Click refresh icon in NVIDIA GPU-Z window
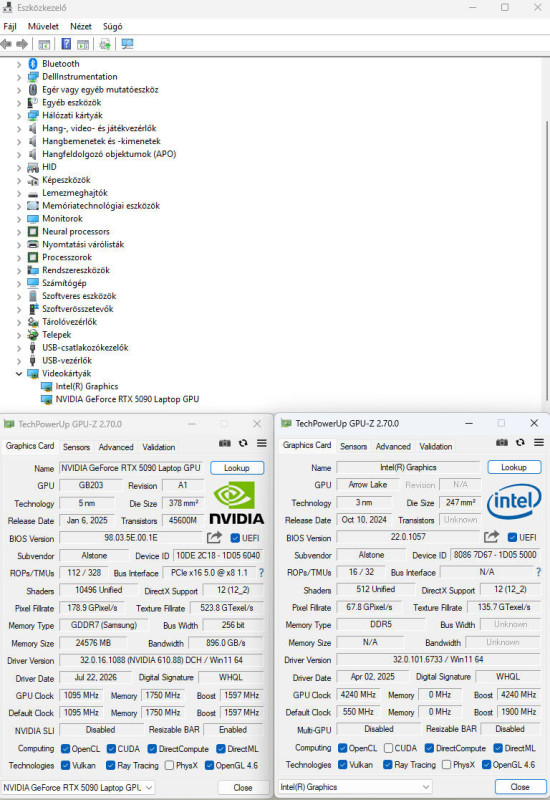 243,443
